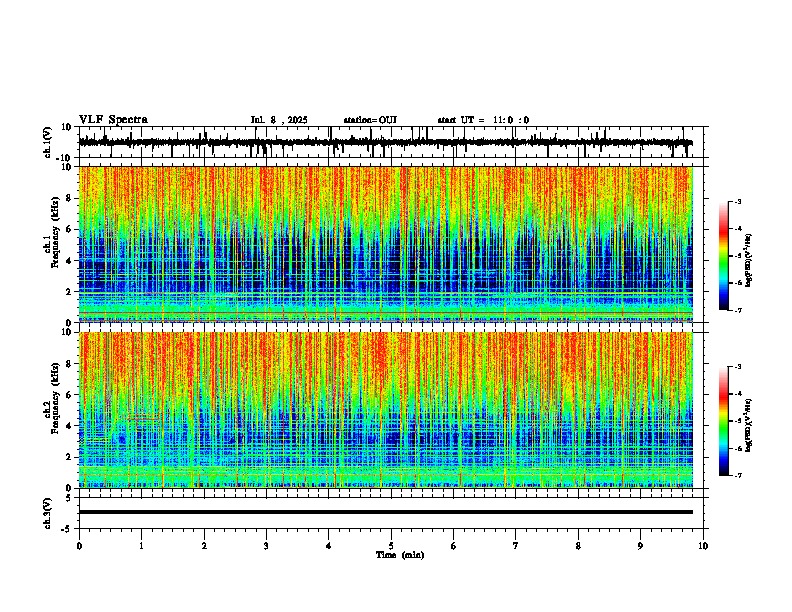Click the 'start UT = 11:0 :0' header text
The image size is (792, 612).
[483, 120]
